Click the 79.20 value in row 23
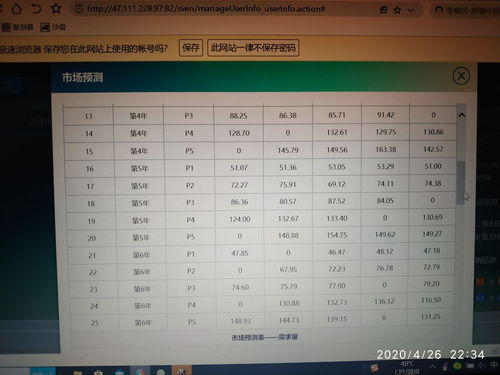 tap(431, 284)
